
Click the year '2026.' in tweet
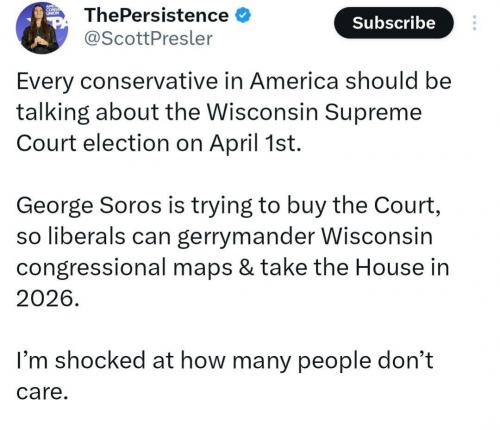48,299
